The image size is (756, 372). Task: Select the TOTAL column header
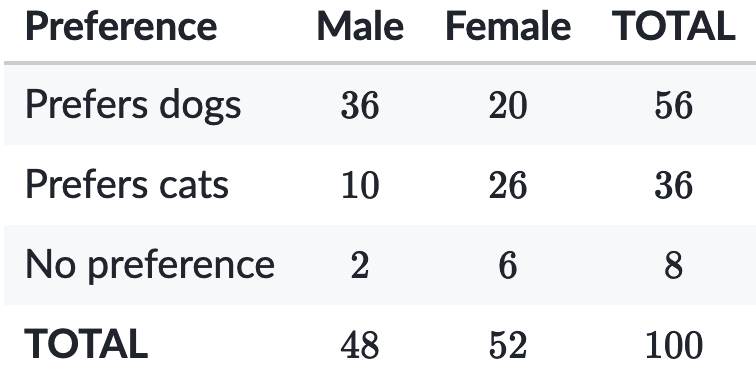coord(674,27)
